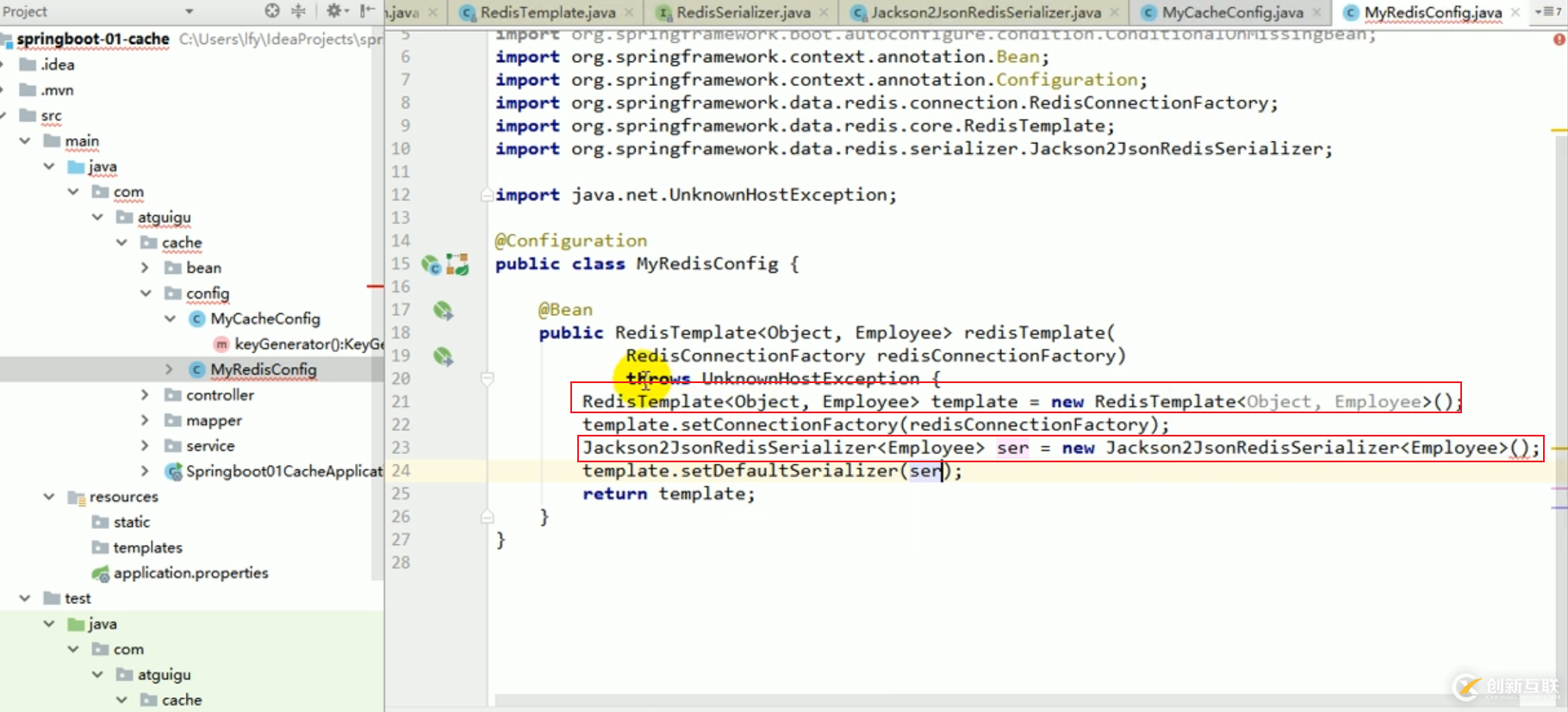1568x712 pixels.
Task: Expand the controller package folder
Action: 145,395
